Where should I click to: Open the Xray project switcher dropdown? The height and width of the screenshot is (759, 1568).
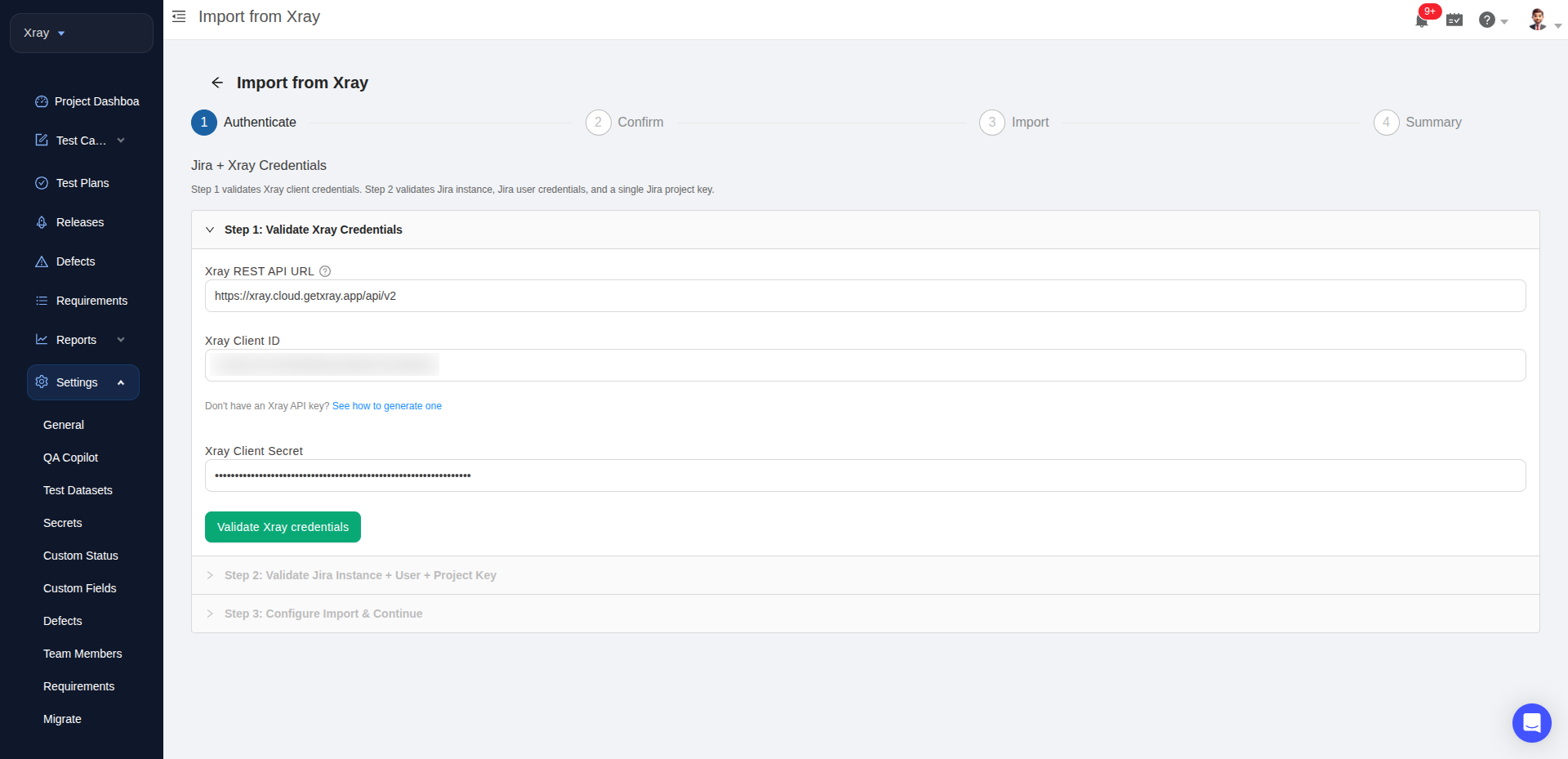pos(82,33)
